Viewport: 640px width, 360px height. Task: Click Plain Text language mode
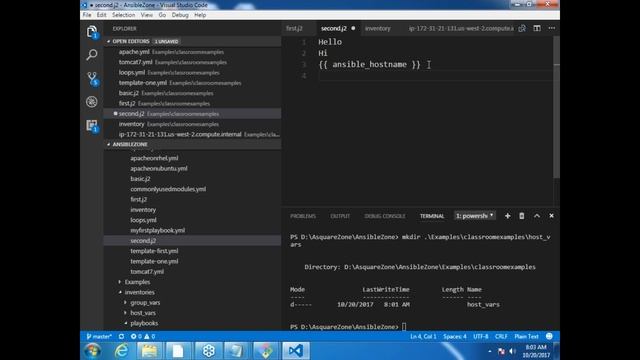click(x=526, y=336)
